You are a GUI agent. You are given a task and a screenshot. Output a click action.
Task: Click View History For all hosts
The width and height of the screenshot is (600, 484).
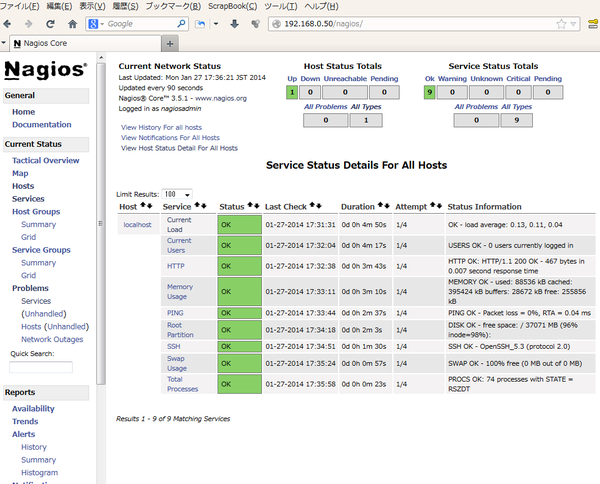(x=161, y=127)
